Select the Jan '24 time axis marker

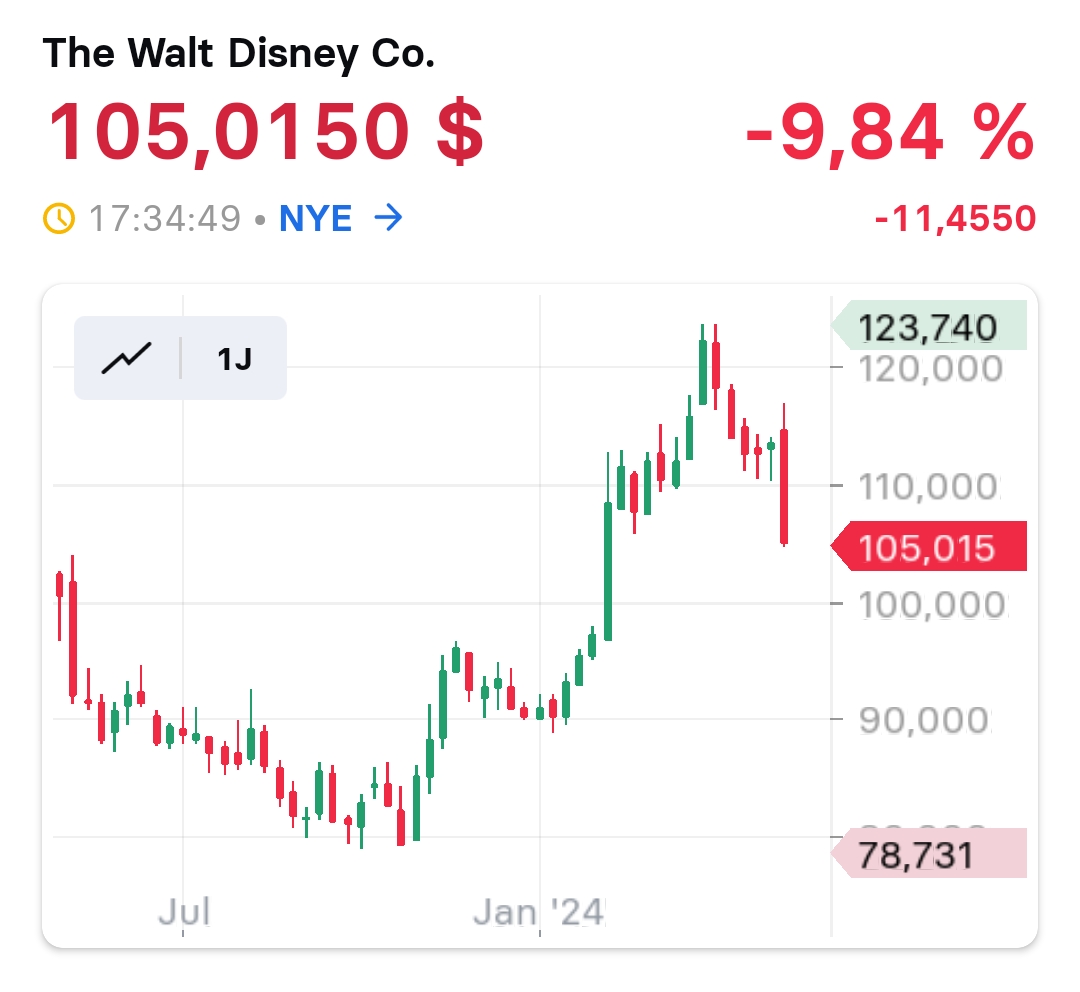click(x=539, y=912)
